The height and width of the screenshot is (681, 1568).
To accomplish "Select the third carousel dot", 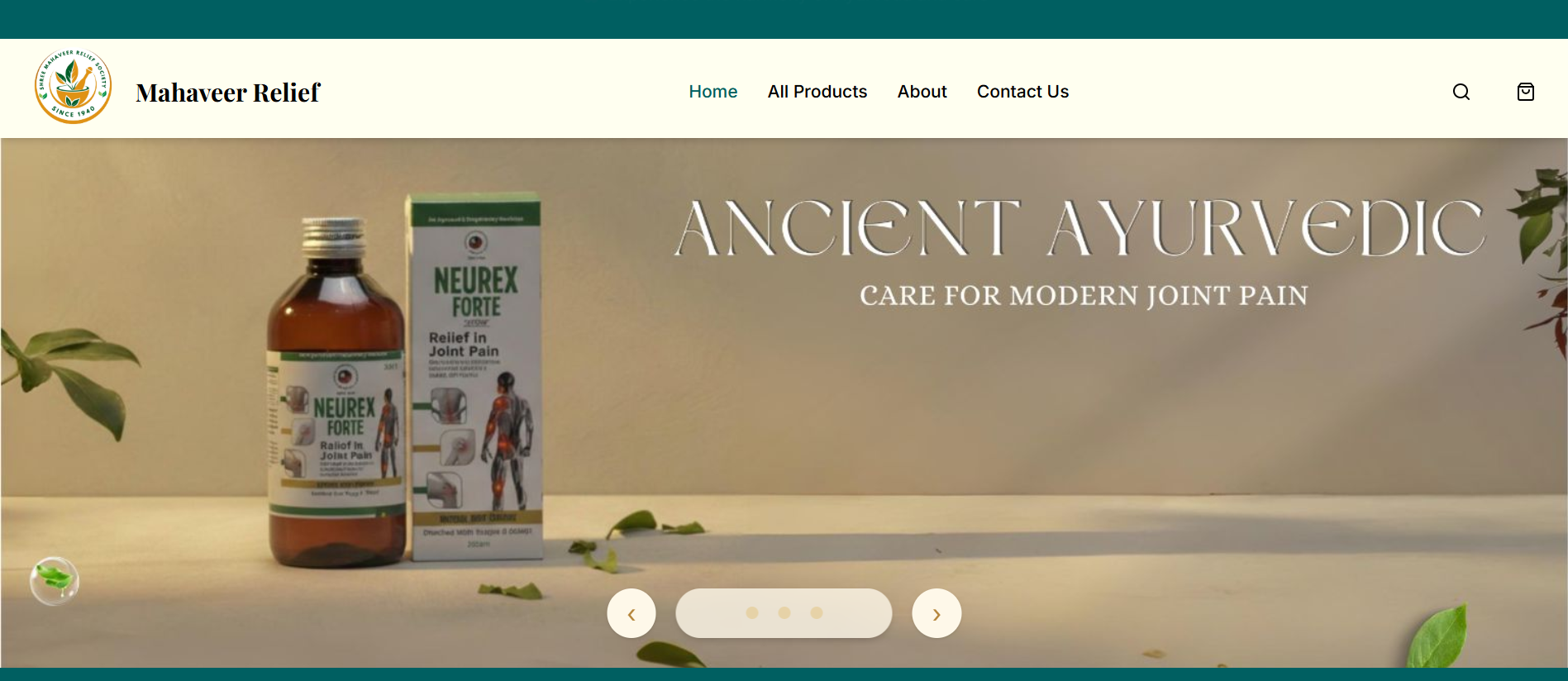I will pos(817,612).
